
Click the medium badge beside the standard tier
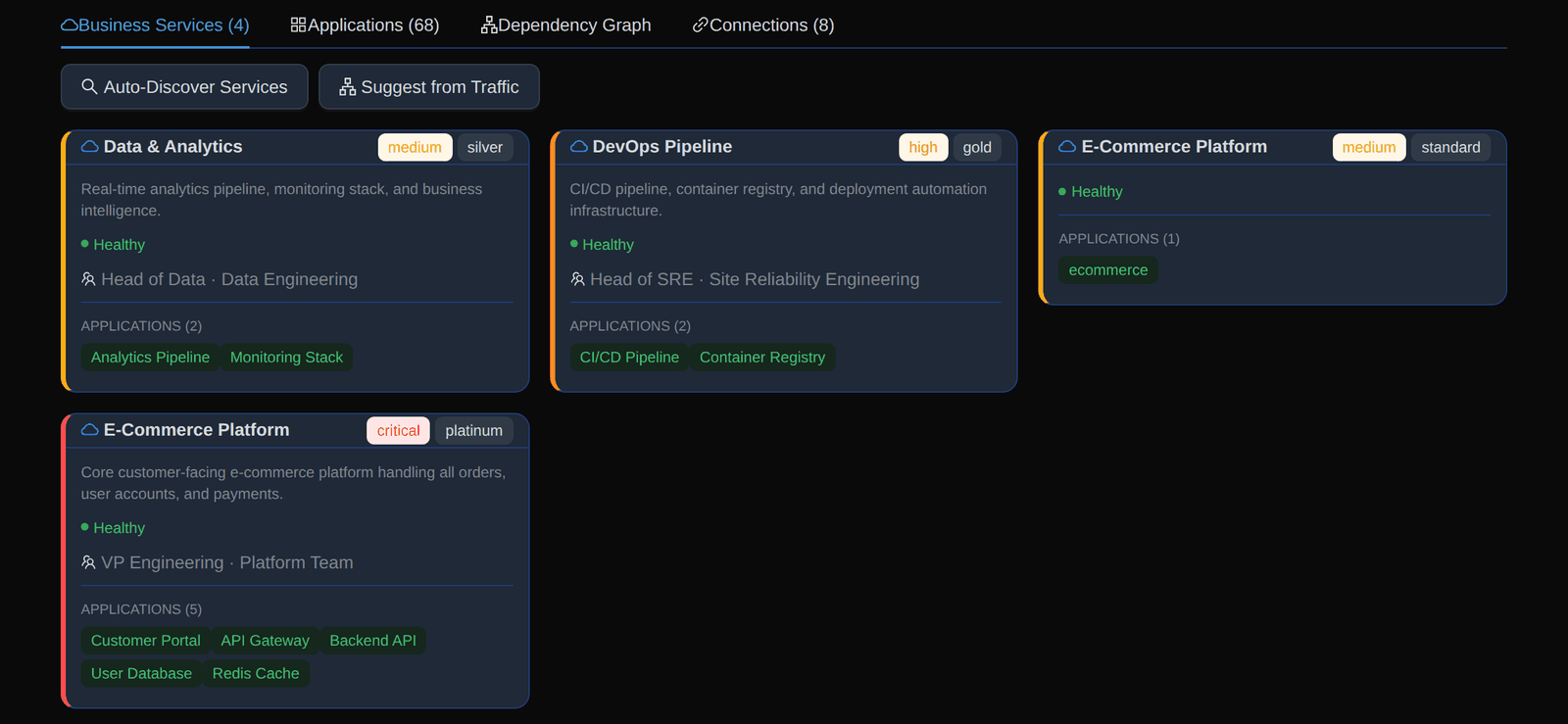tap(1369, 147)
